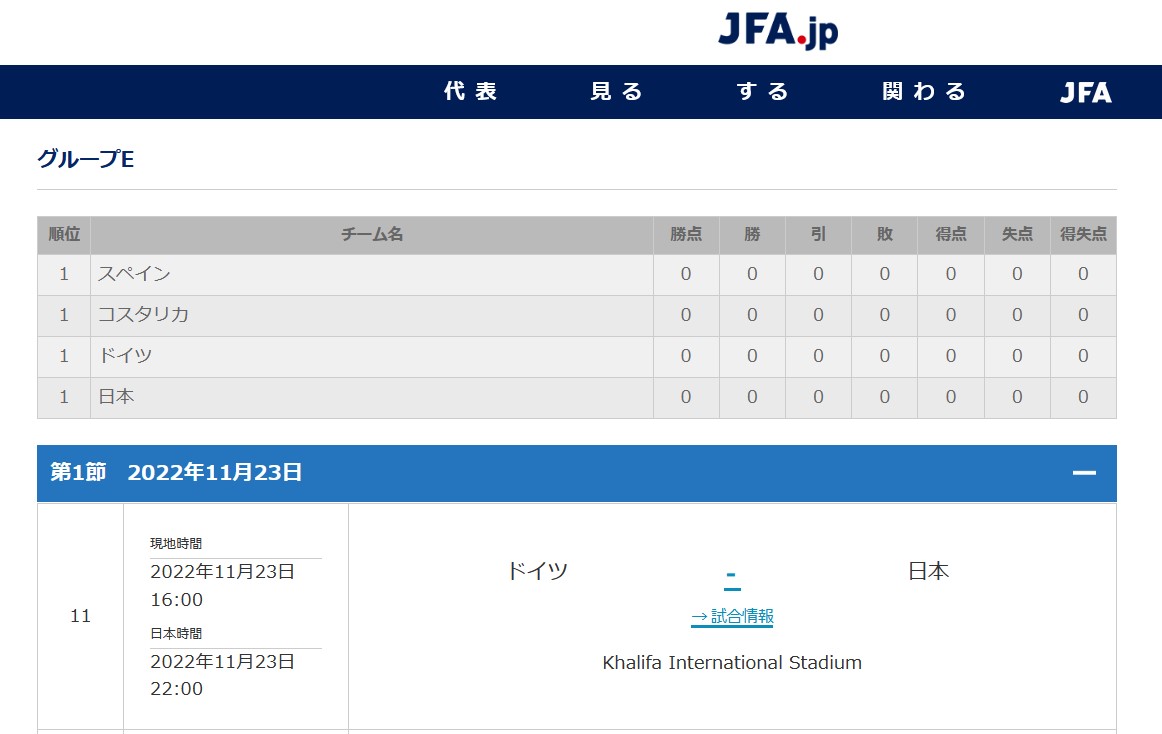Click the score dash link between teams
The image size is (1162, 734).
pos(731,575)
